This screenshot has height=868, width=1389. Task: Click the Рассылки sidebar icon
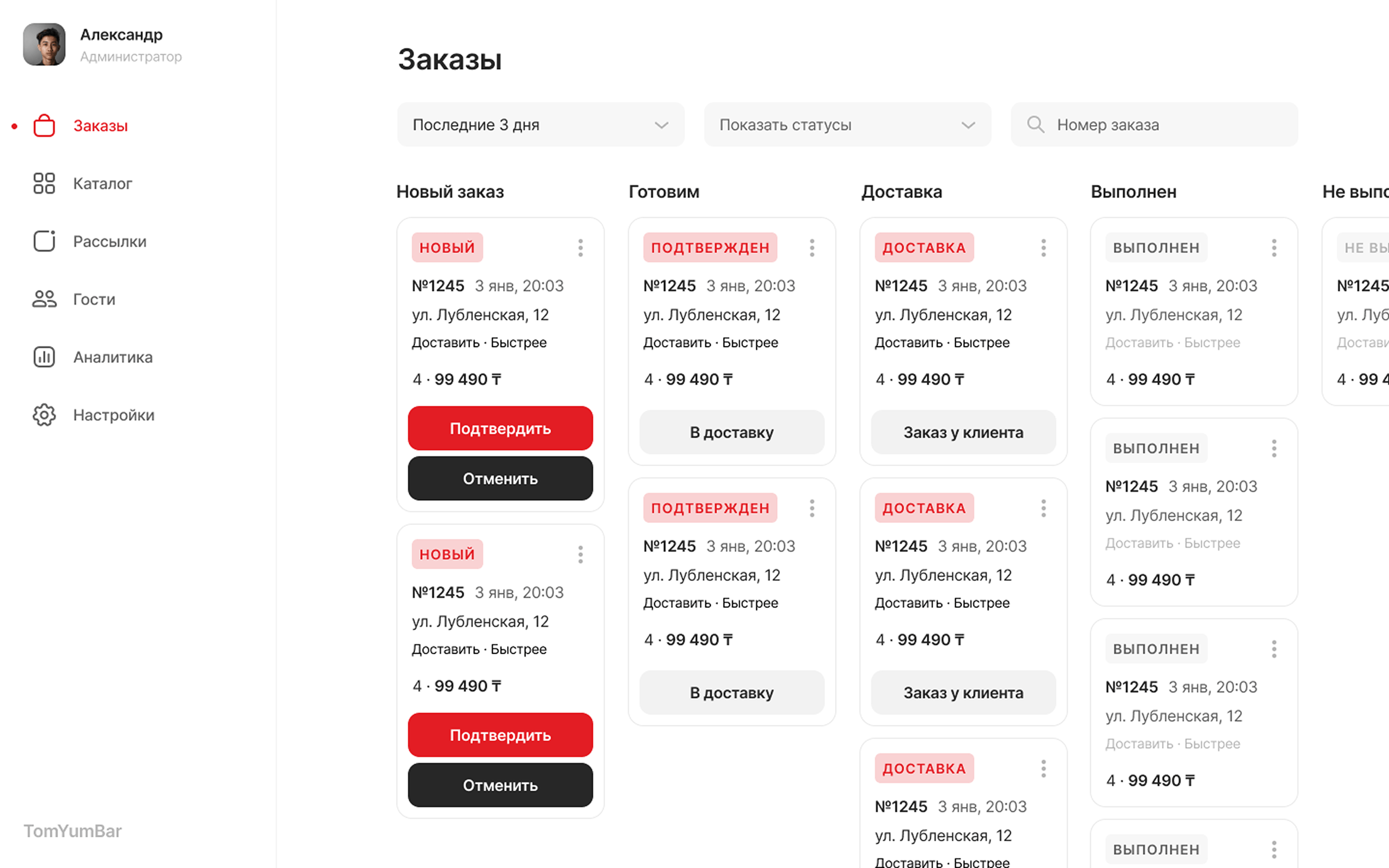click(x=44, y=241)
